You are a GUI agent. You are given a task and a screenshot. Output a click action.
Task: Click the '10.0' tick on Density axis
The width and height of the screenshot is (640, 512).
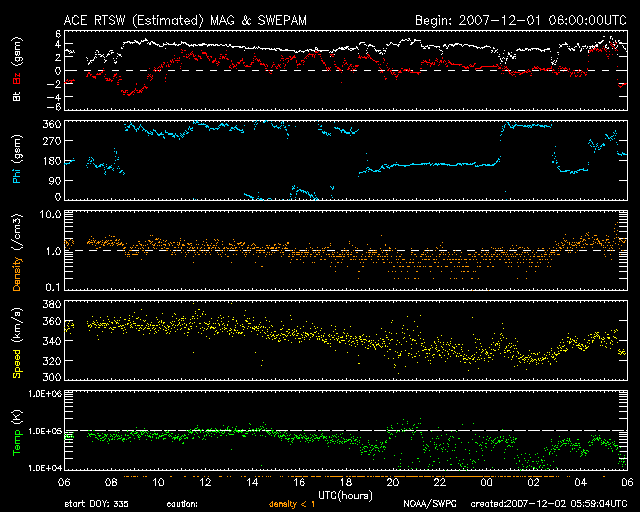coord(51,214)
